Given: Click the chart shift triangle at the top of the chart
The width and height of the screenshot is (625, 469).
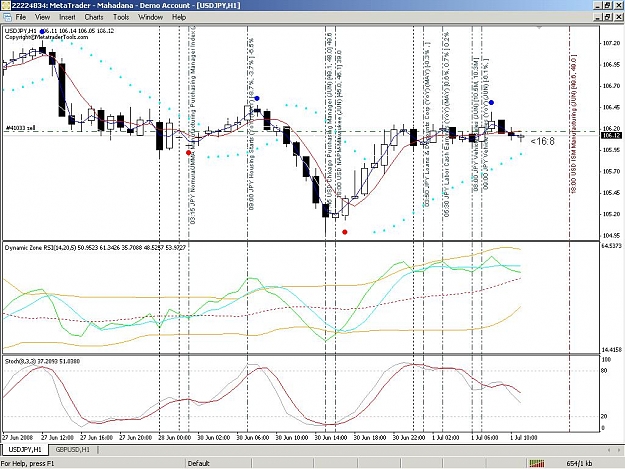Looking at the screenshot, I should [x=539, y=28].
